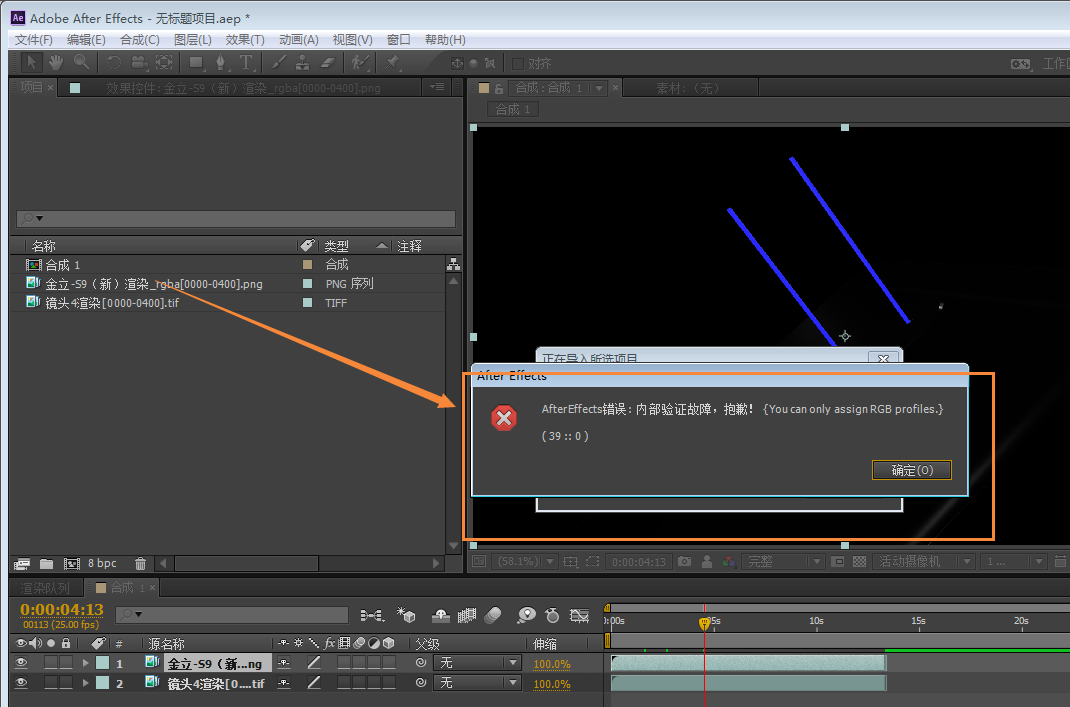Open the Graph Editor in timeline
The image size is (1070, 707).
(579, 616)
